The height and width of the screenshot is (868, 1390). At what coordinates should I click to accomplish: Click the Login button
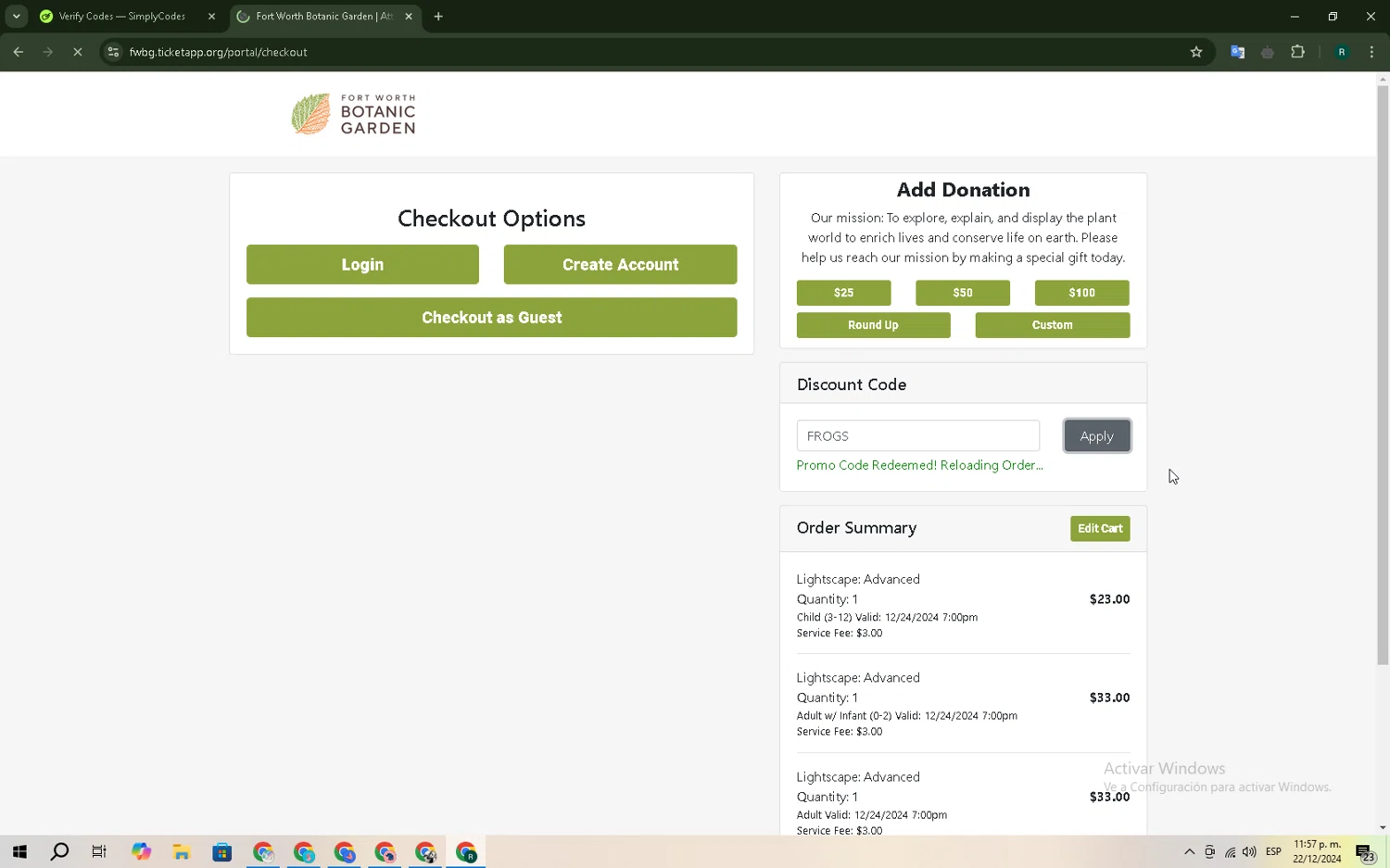click(362, 264)
